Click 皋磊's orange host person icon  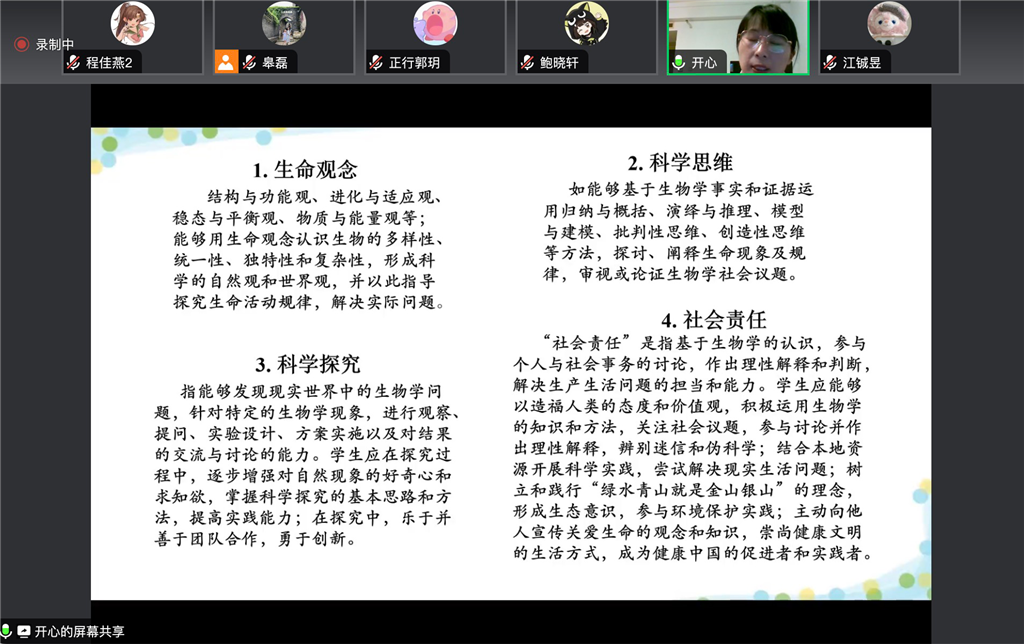tap(226, 62)
